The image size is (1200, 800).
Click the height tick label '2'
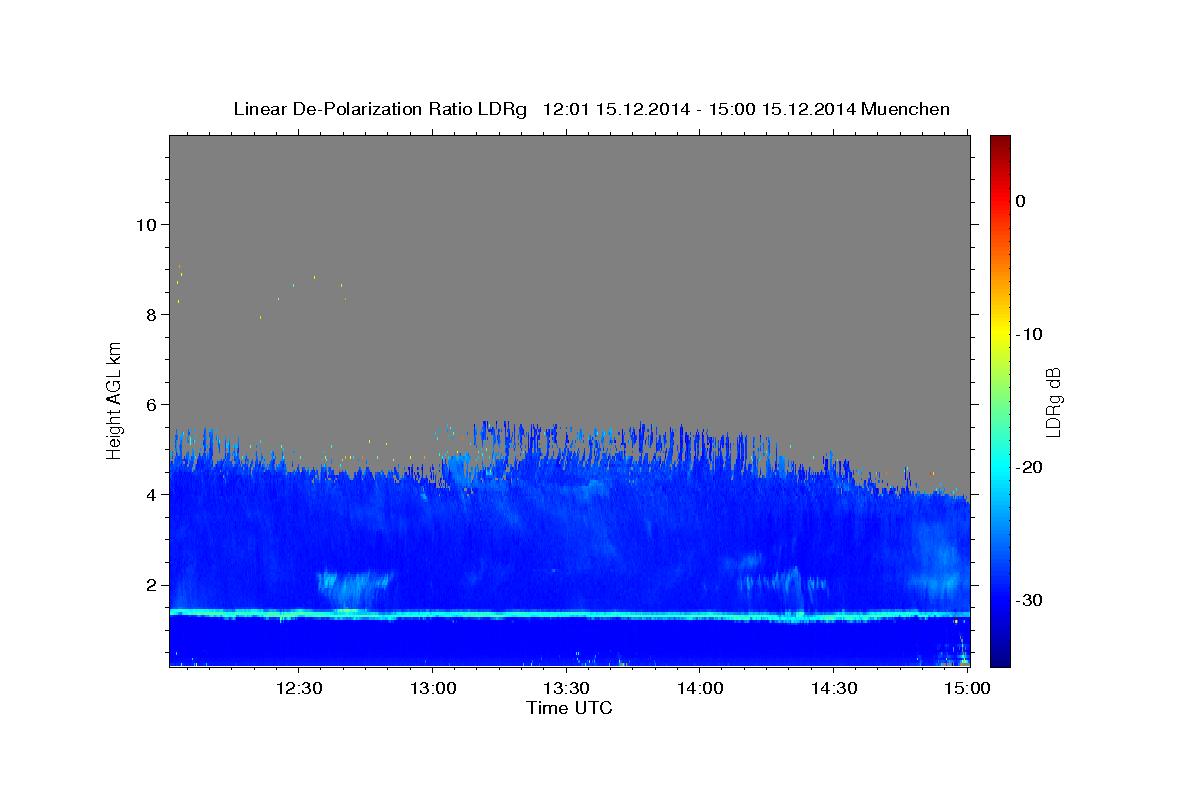point(150,585)
